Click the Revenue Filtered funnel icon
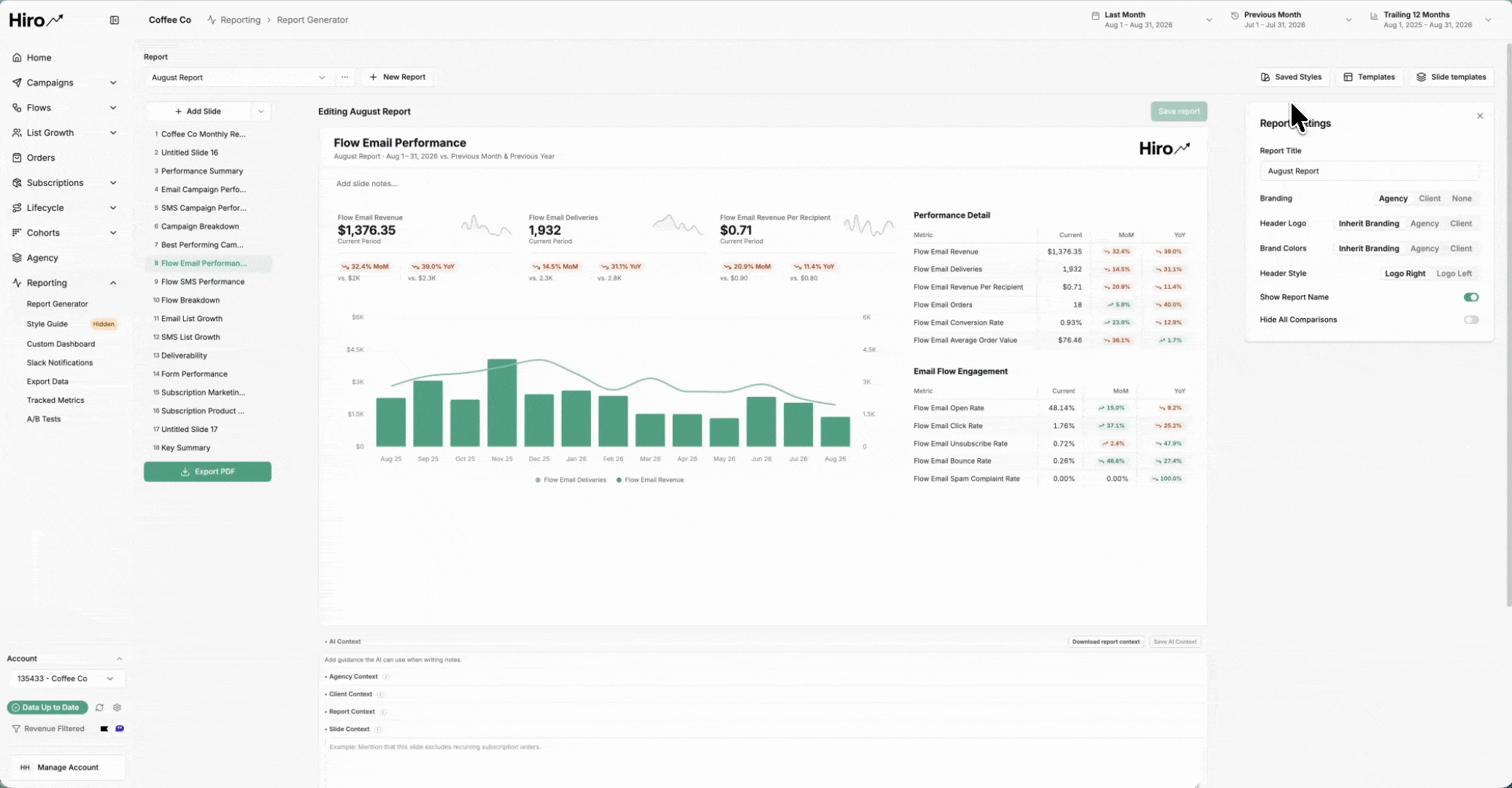 16,729
